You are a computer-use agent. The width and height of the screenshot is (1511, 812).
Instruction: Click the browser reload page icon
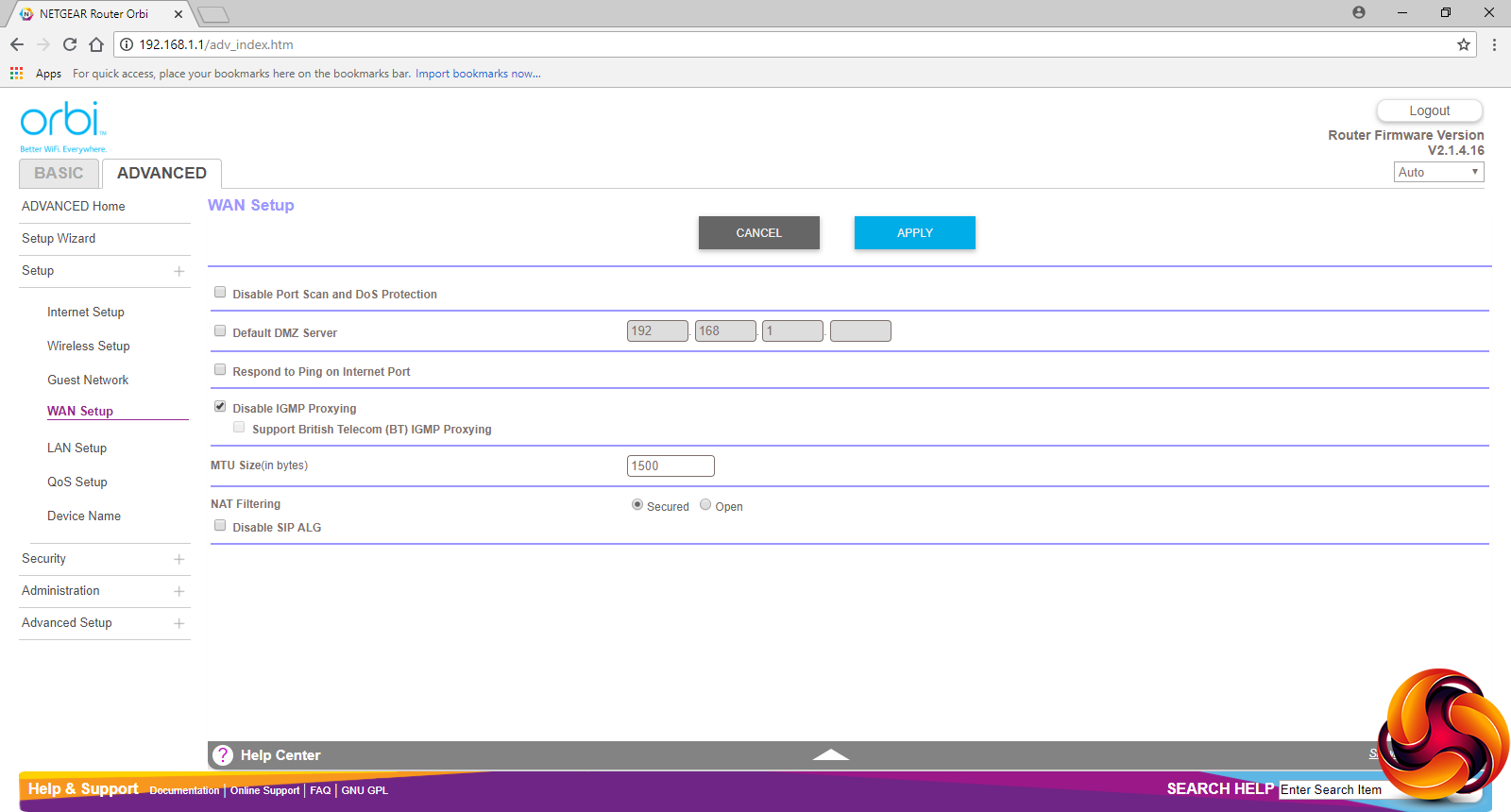point(70,44)
